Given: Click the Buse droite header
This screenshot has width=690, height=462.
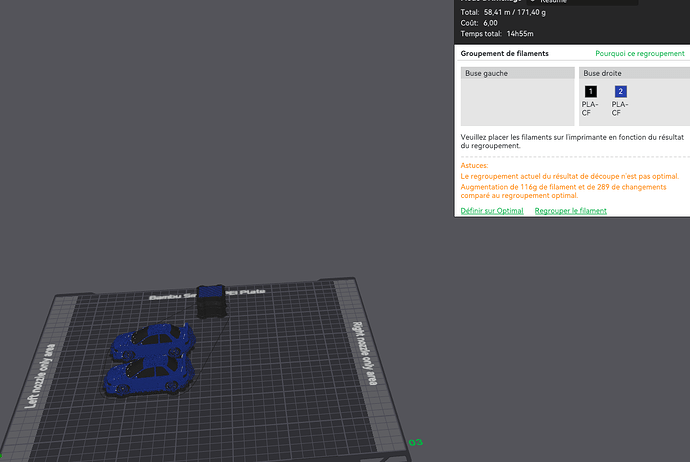Looking at the screenshot, I should click(634, 73).
